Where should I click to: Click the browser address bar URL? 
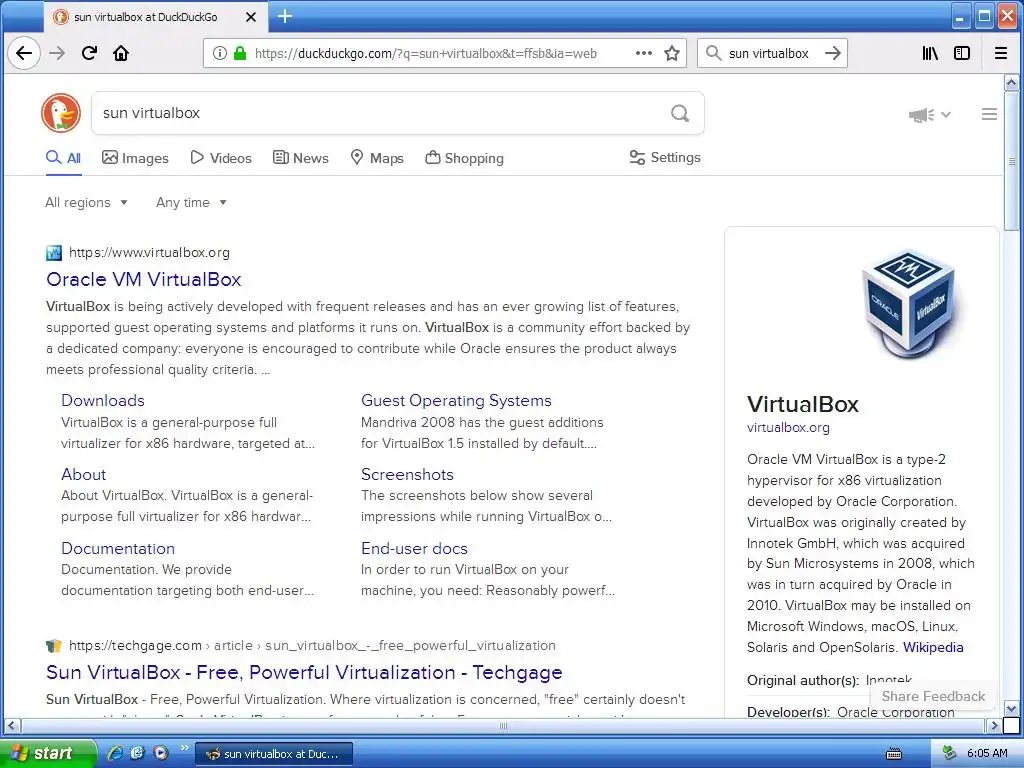426,54
